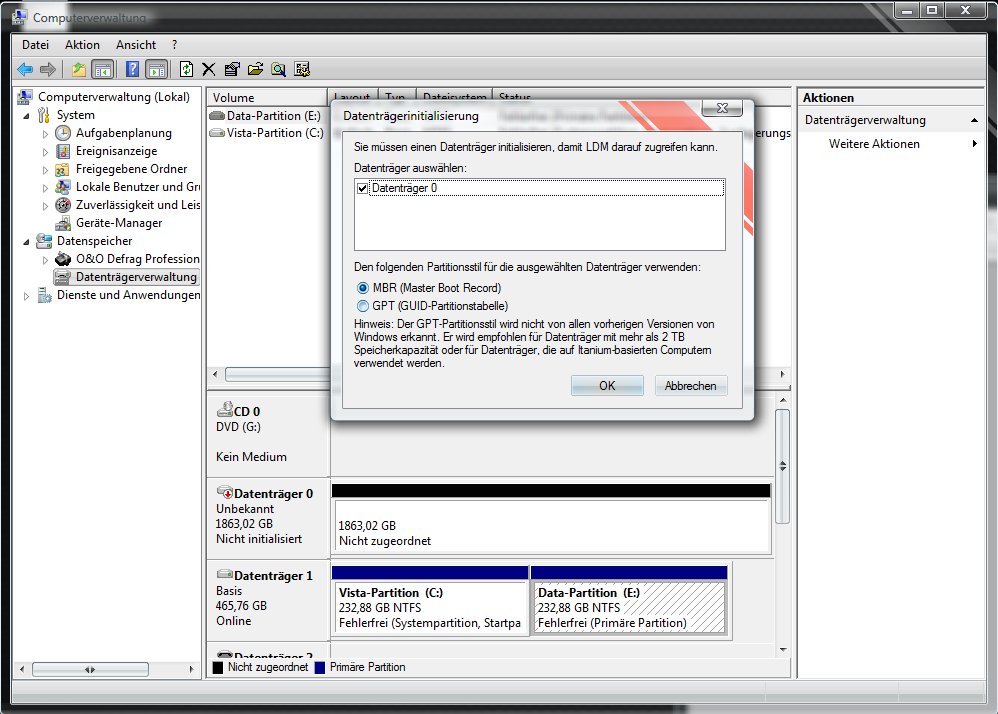Click the Volume column header
This screenshot has width=998, height=714.
point(267,97)
